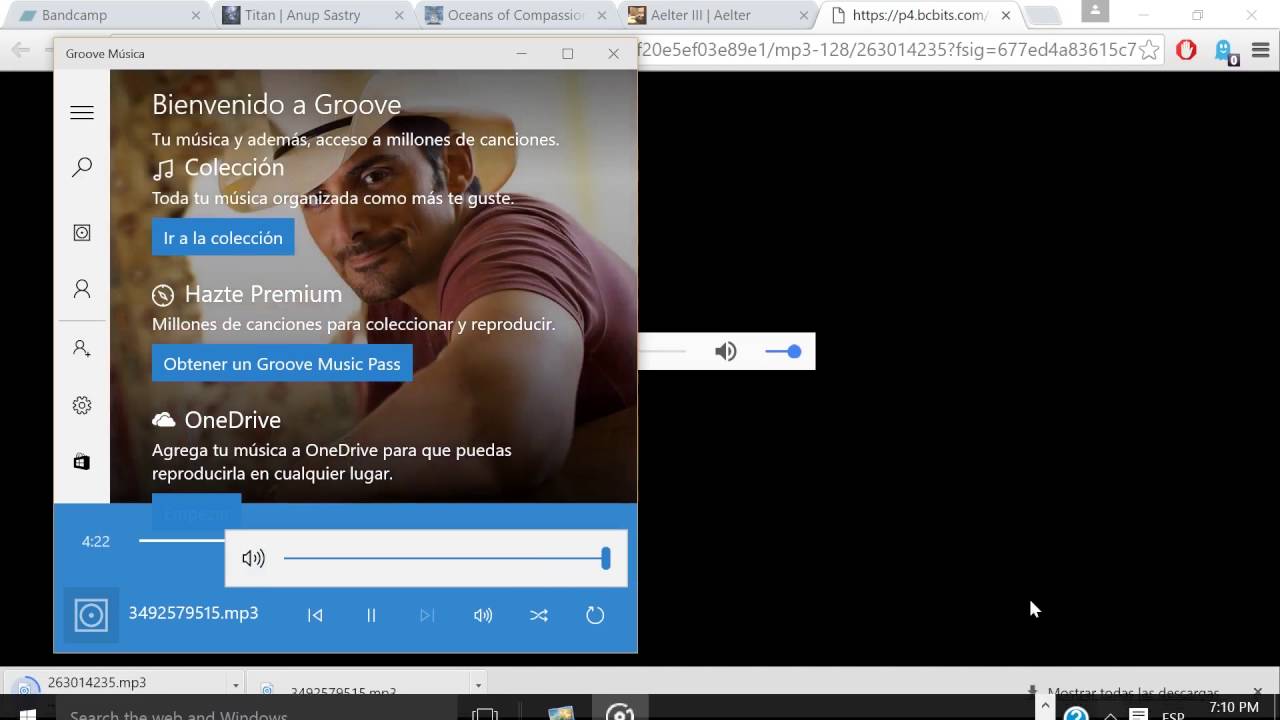The width and height of the screenshot is (1280, 720).
Task: Maximize the Groove Música window
Action: click(567, 54)
